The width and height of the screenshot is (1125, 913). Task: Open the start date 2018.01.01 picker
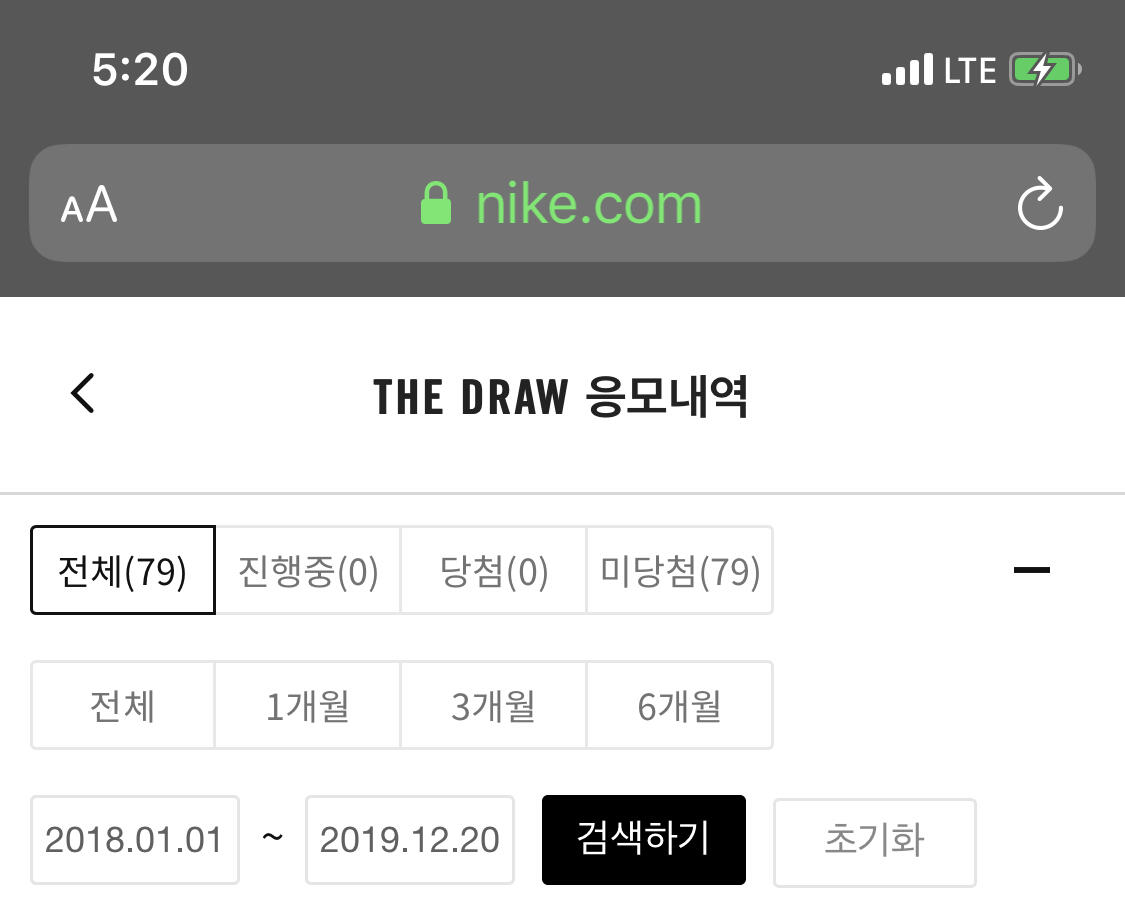point(135,840)
